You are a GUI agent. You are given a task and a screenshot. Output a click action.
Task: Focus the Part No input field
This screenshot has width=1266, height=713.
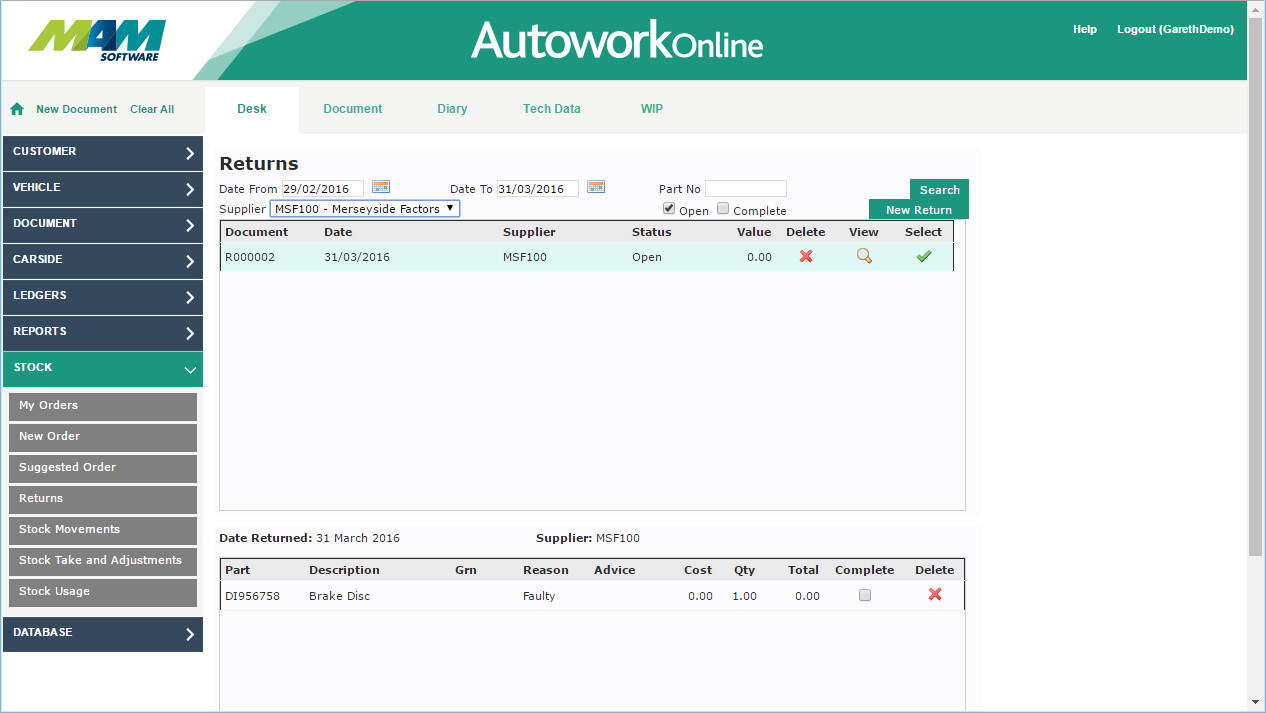(745, 189)
